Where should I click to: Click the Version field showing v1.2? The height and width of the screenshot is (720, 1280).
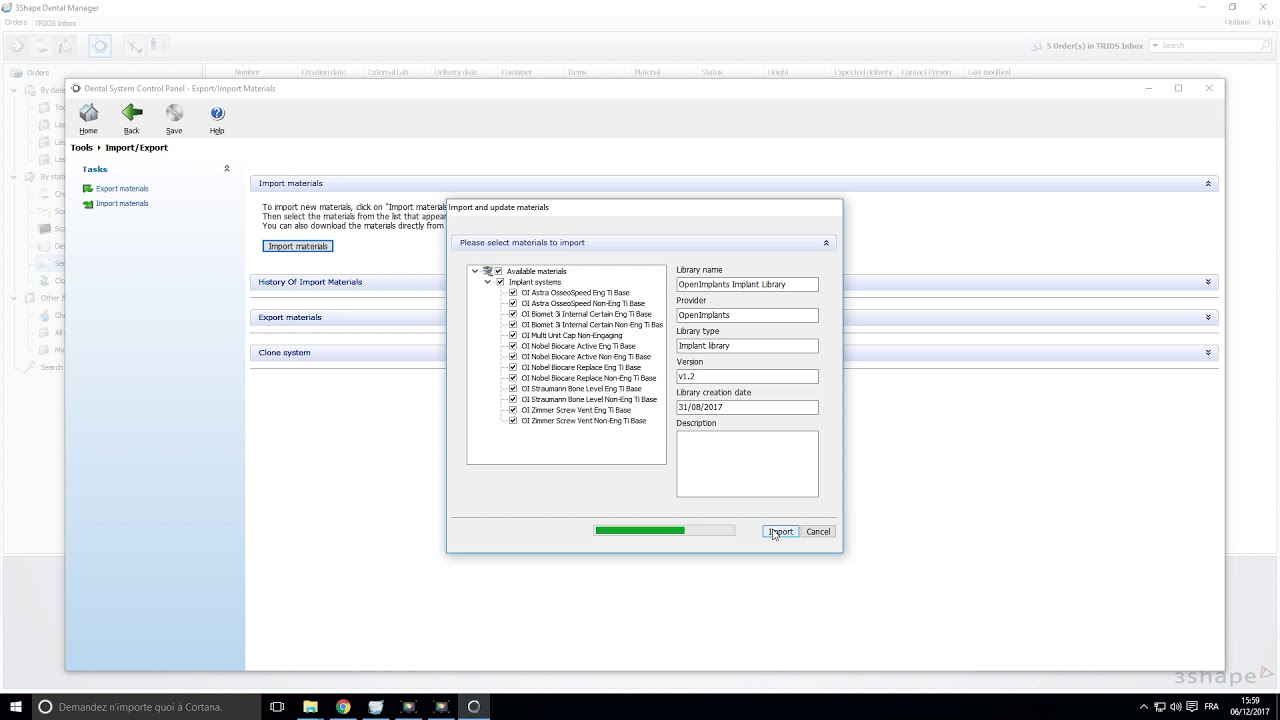747,377
